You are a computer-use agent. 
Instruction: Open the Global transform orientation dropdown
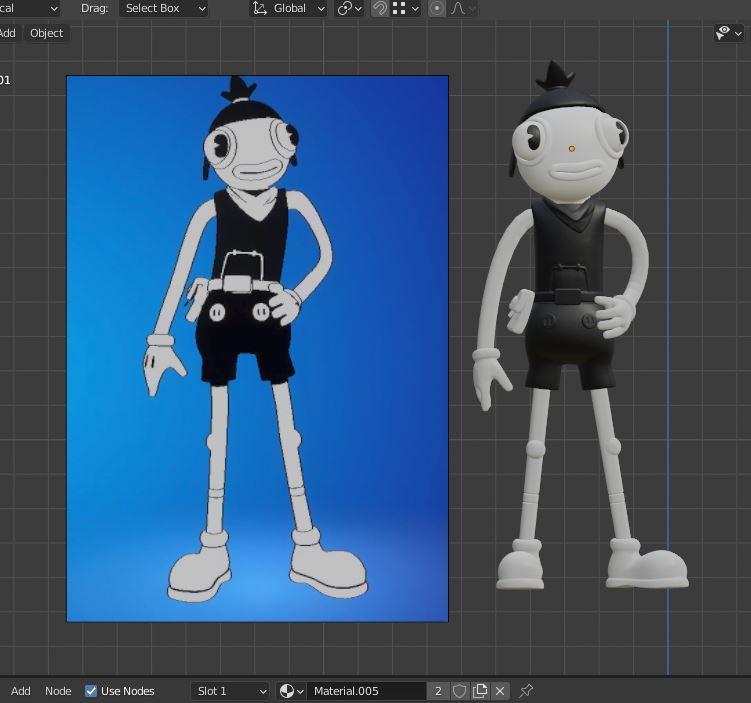click(x=289, y=8)
